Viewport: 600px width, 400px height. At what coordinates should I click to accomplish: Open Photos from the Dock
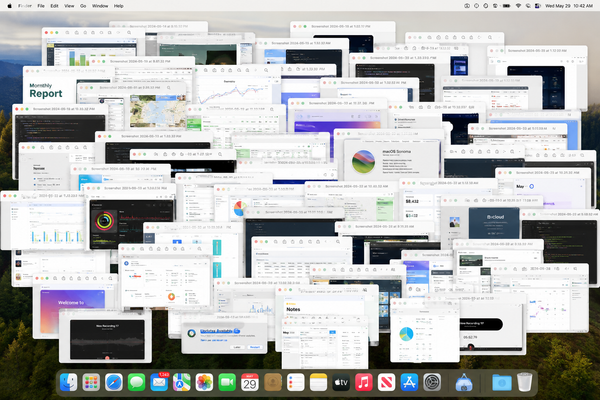[204, 382]
